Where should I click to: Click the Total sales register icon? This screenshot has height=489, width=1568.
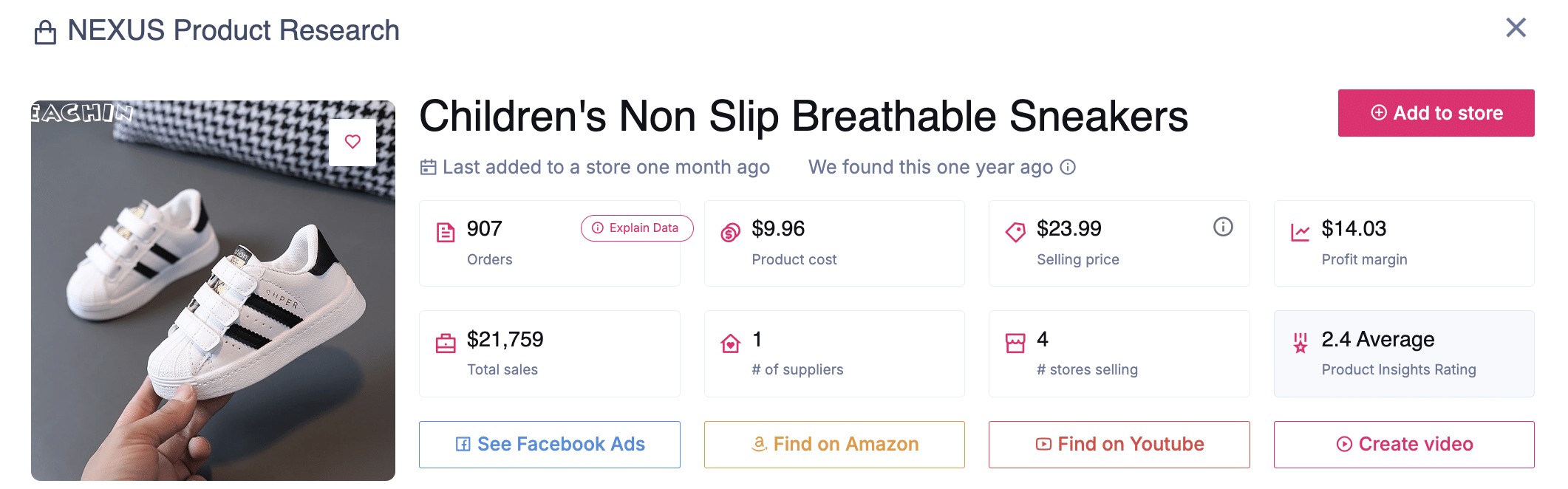point(446,343)
